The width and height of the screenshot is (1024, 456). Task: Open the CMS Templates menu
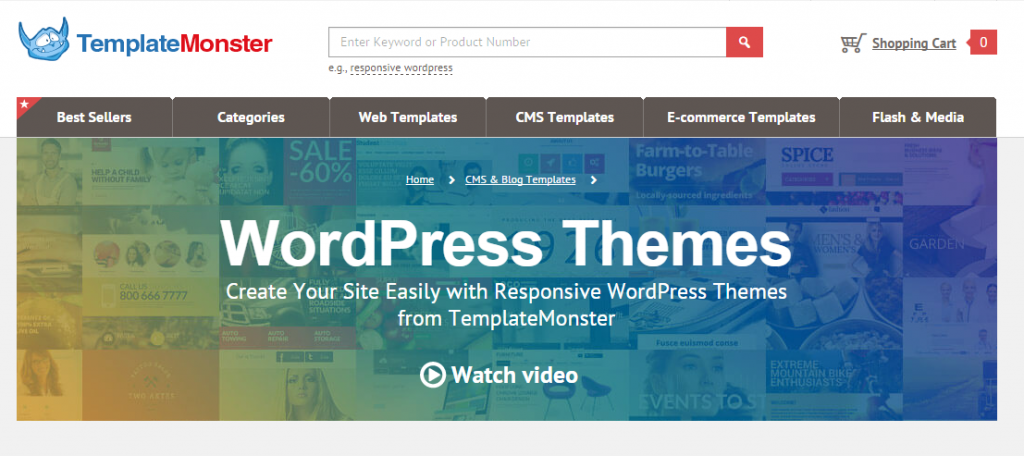(x=565, y=118)
